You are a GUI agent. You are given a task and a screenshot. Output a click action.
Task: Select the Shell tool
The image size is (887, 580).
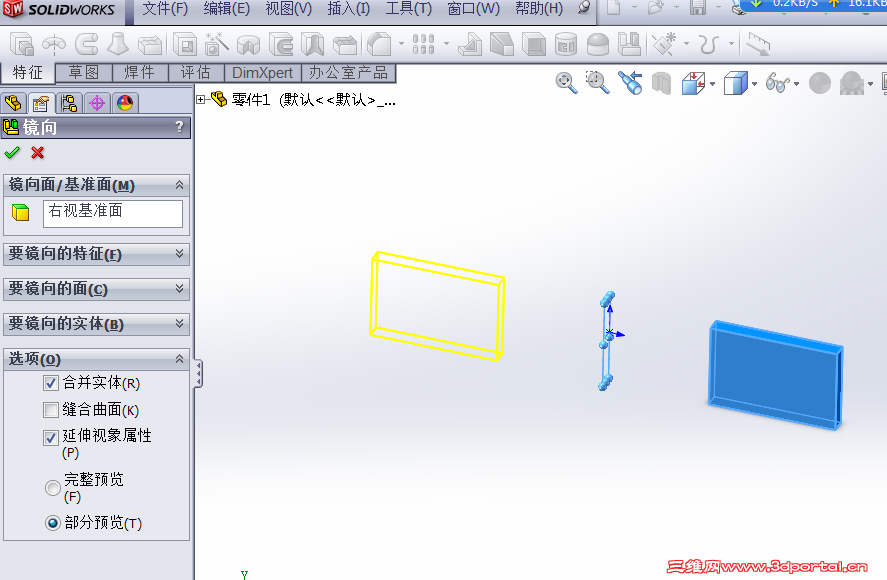coord(533,44)
